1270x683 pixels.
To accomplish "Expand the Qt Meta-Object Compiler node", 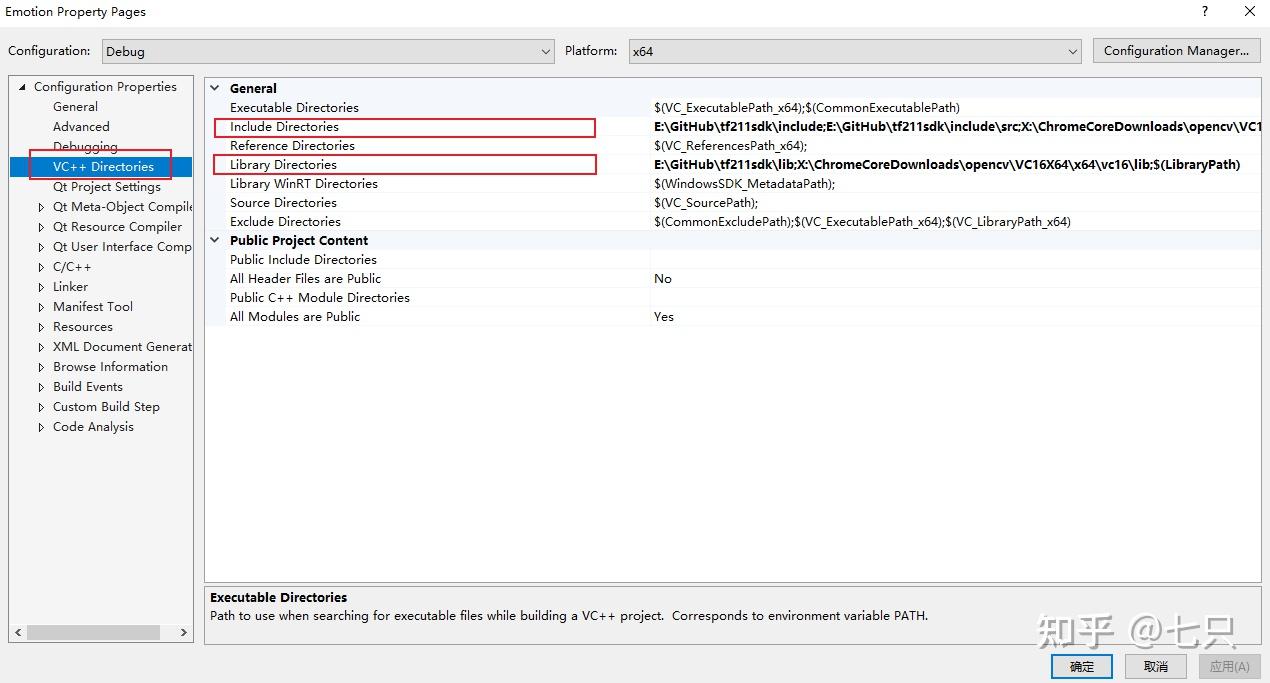I will 39,206.
